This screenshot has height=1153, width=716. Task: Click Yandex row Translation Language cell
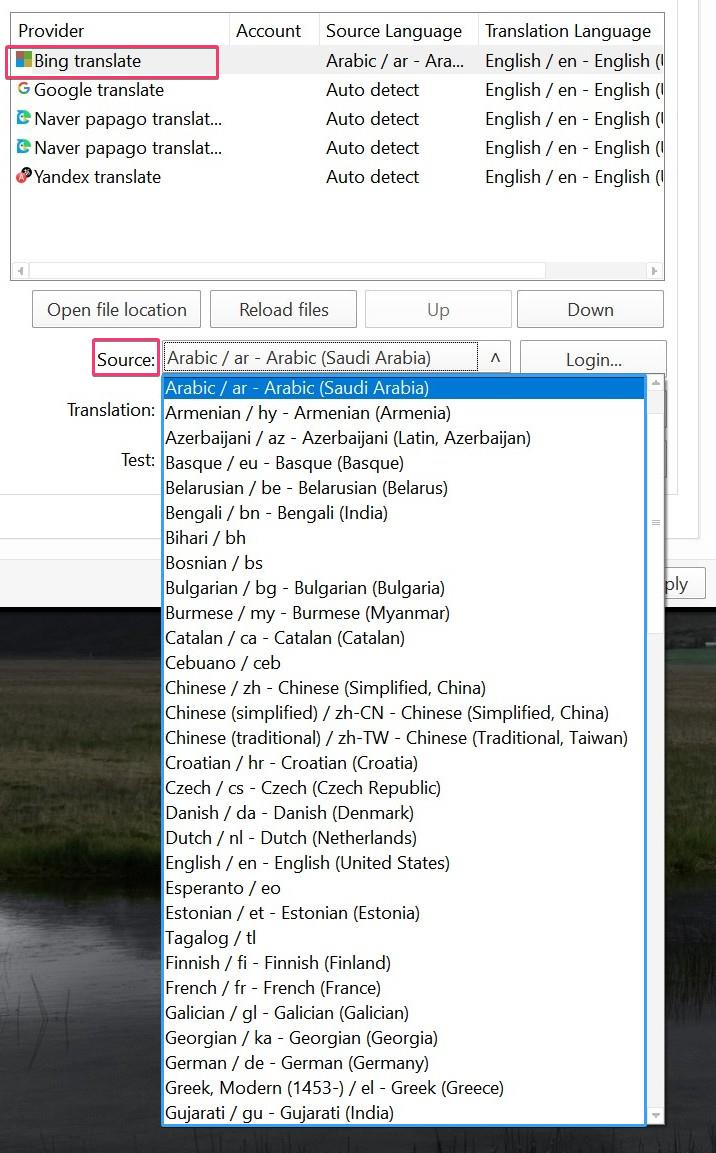pos(570,176)
